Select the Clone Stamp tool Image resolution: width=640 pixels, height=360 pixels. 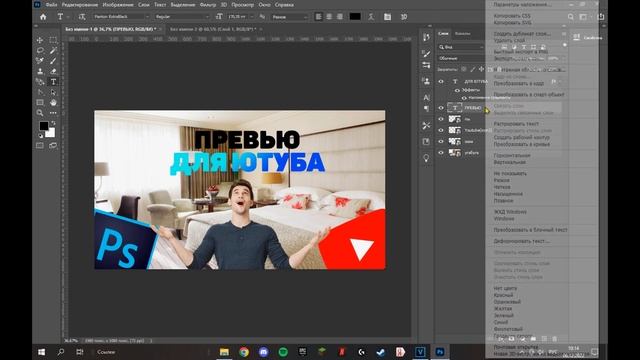point(40,71)
